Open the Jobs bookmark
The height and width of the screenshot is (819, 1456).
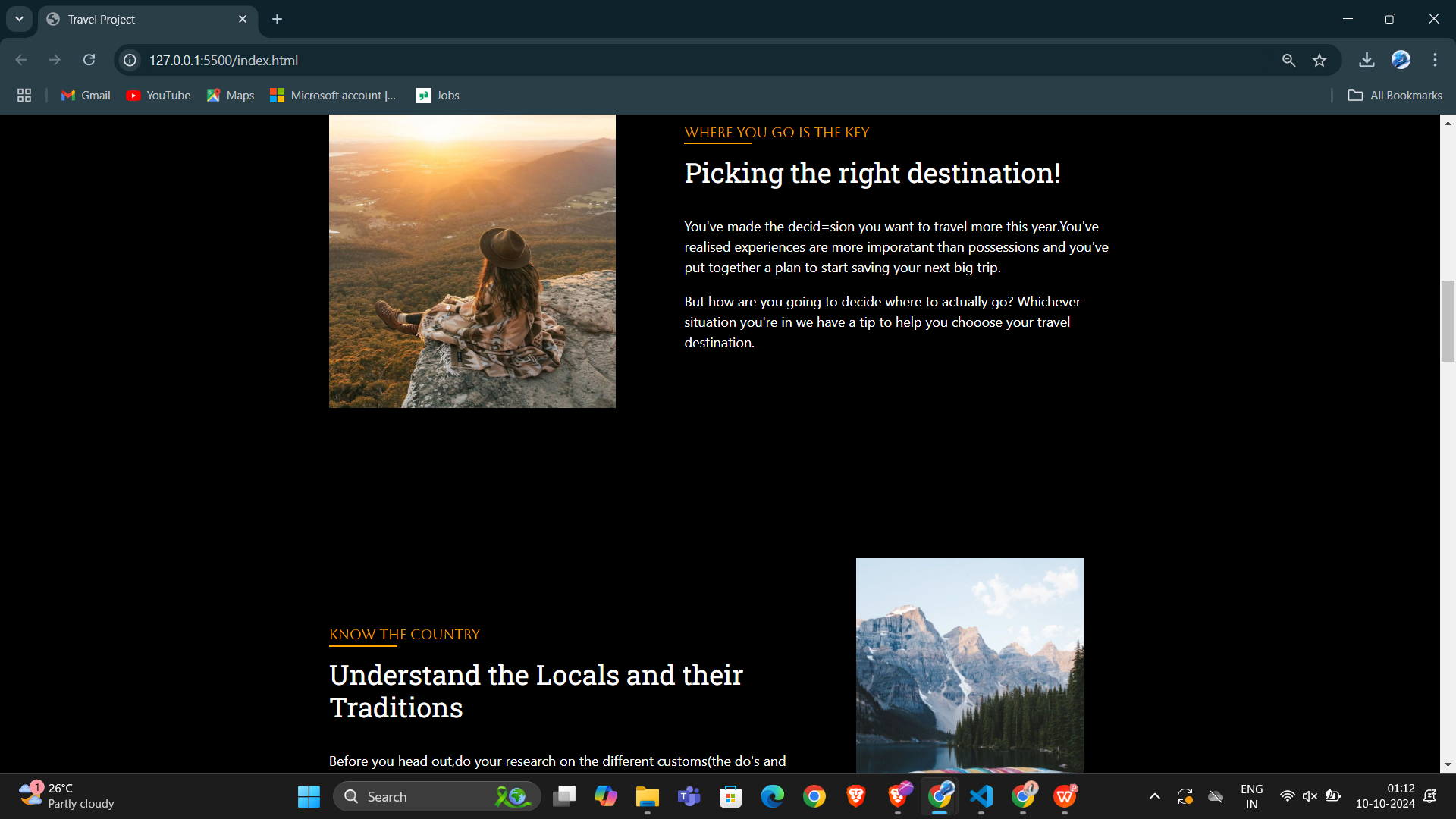click(x=438, y=96)
